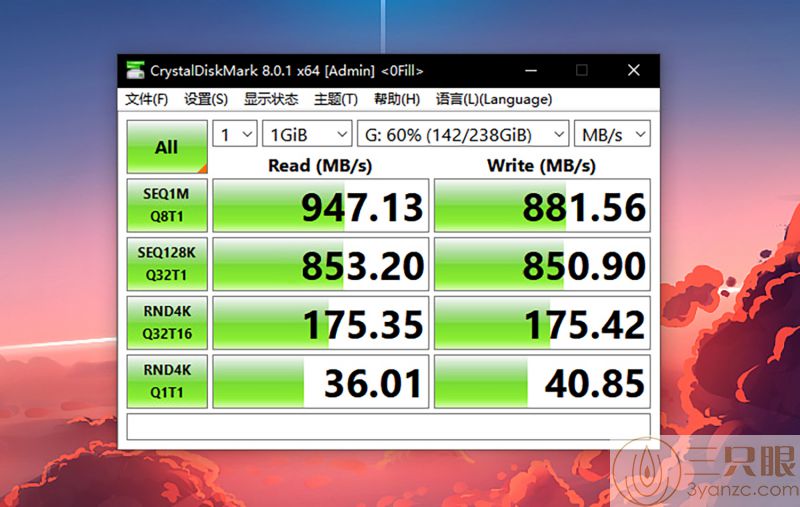Run all benchmarks with the All button
The image size is (800, 507).
pos(167,147)
